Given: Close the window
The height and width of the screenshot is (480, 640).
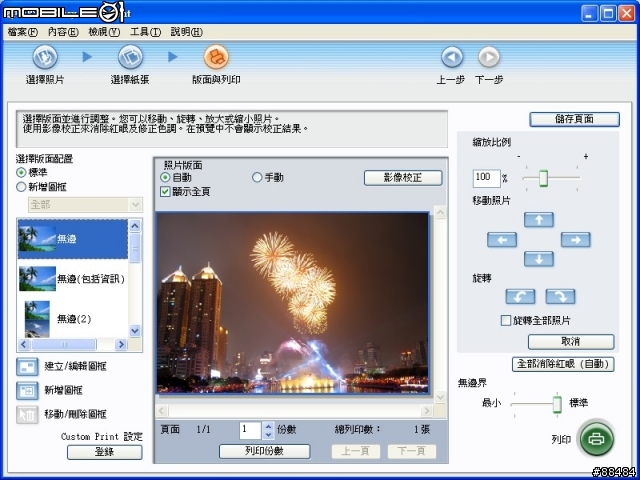Looking at the screenshot, I should [627, 13].
